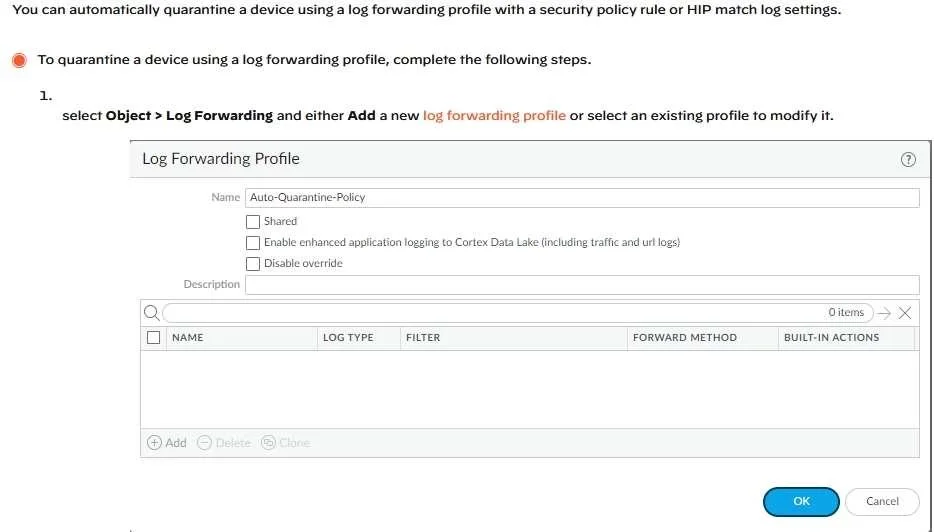This screenshot has height=532, width=934.
Task: Enable the Shared checkbox
Action: click(x=253, y=222)
